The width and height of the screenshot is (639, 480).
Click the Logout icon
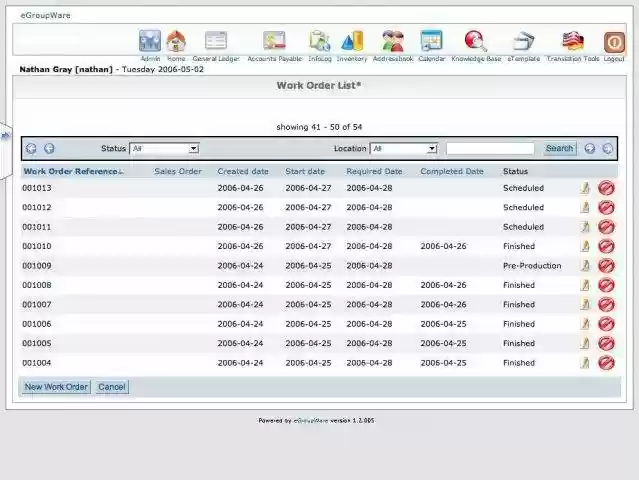(x=614, y=42)
